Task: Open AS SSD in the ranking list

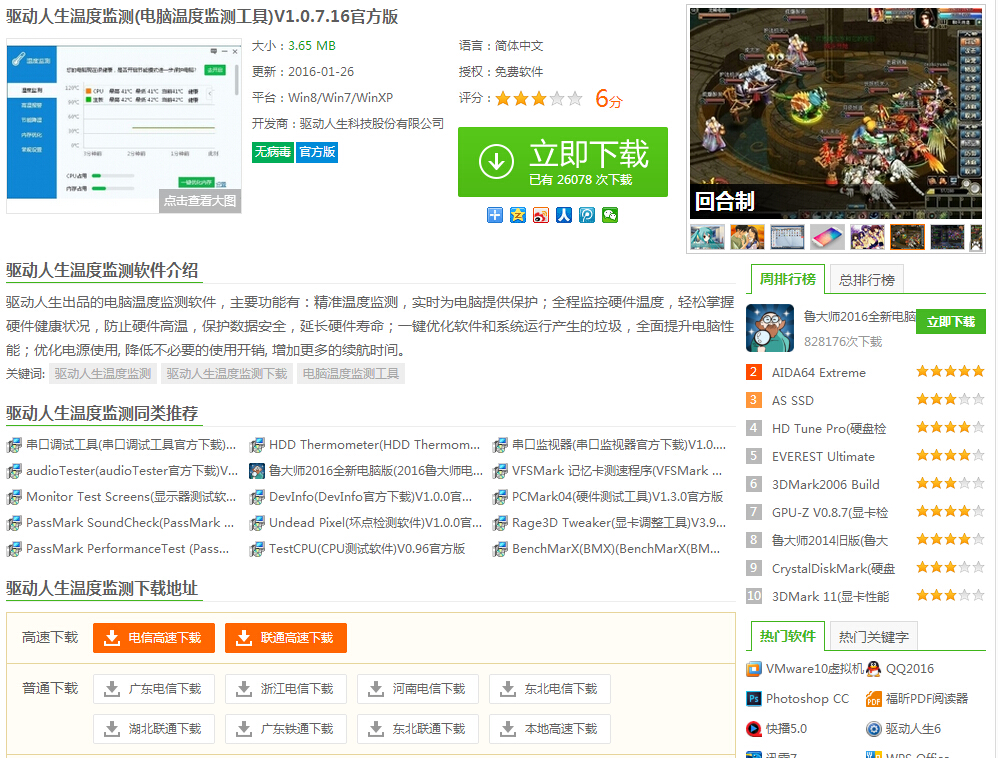Action: pyautogui.click(x=792, y=401)
